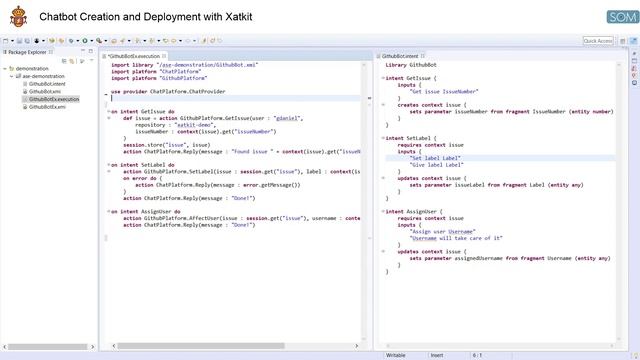
Task: Open the dropdown next to External Tools icon
Action: pyautogui.click(x=105, y=41)
